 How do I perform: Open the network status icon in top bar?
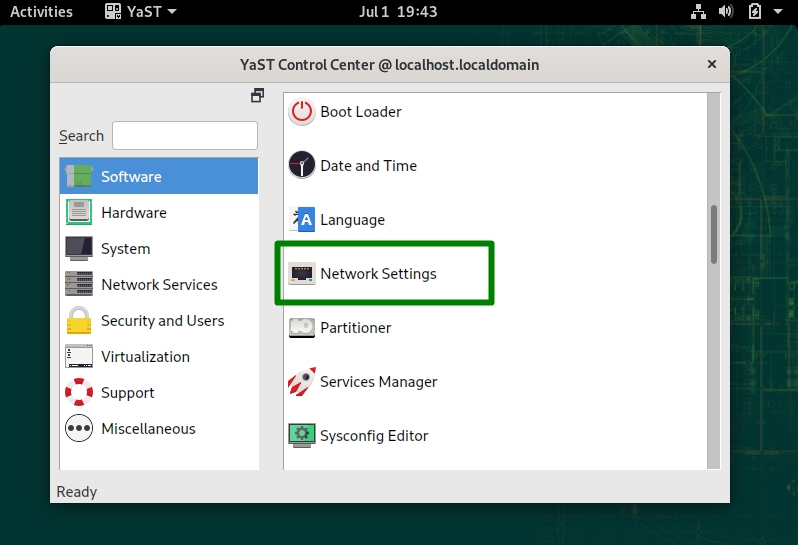point(698,12)
